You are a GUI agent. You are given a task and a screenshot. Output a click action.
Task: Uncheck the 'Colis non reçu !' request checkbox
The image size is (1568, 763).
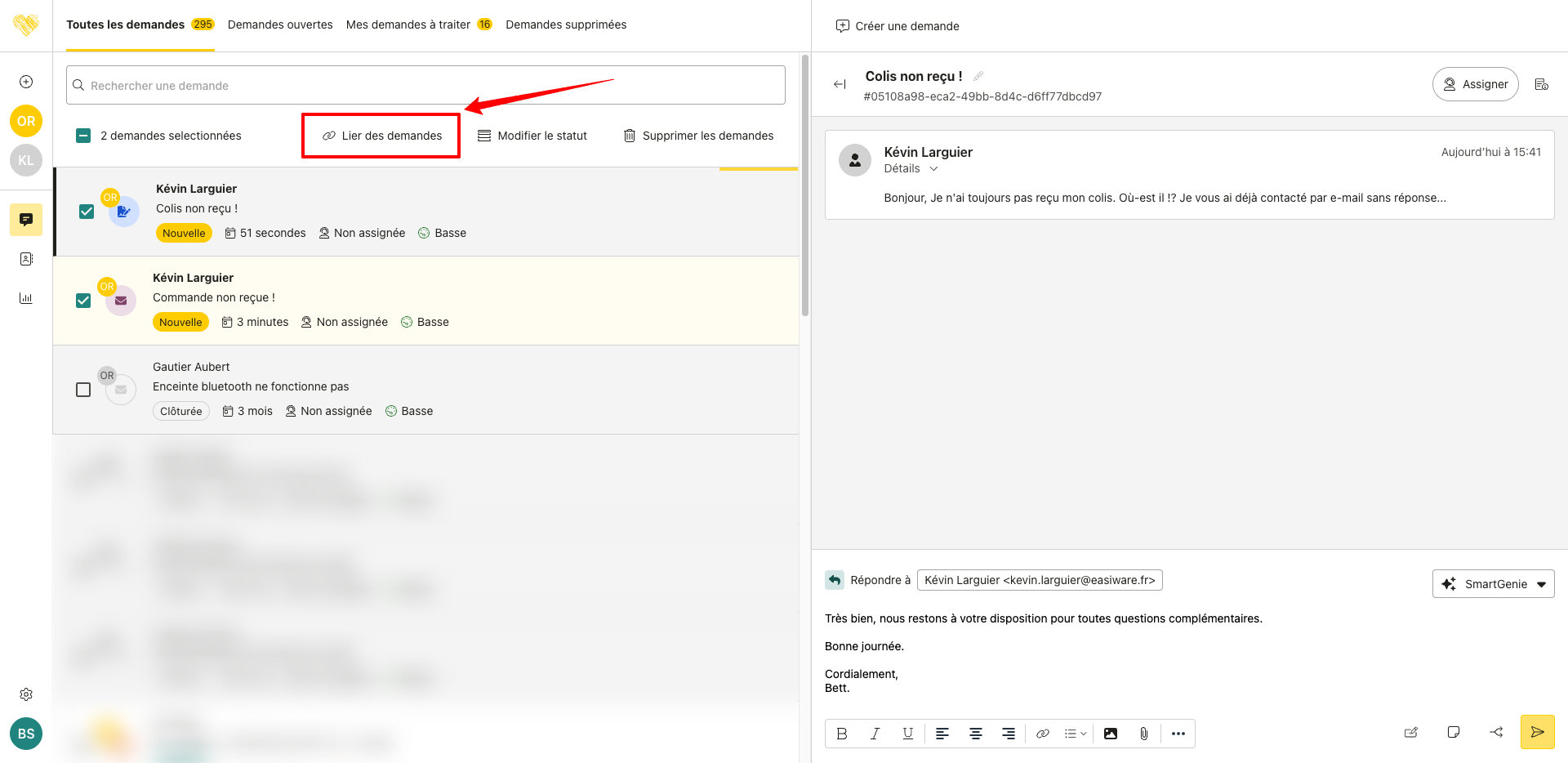87,212
